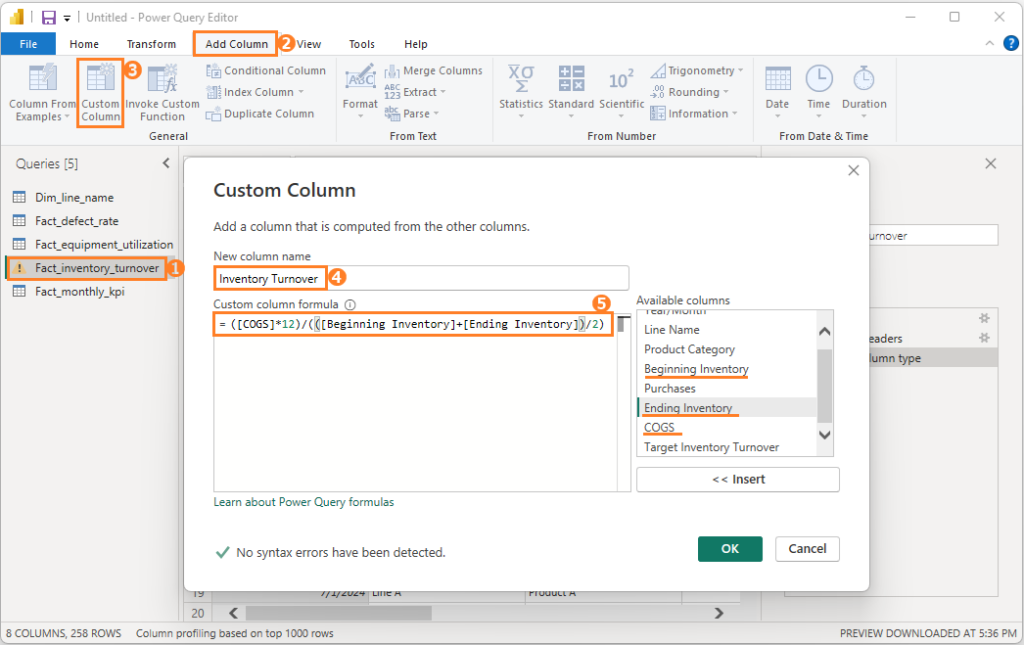This screenshot has height=645, width=1024.
Task: Select the Fact_equipment_utilization query
Action: click(104, 244)
